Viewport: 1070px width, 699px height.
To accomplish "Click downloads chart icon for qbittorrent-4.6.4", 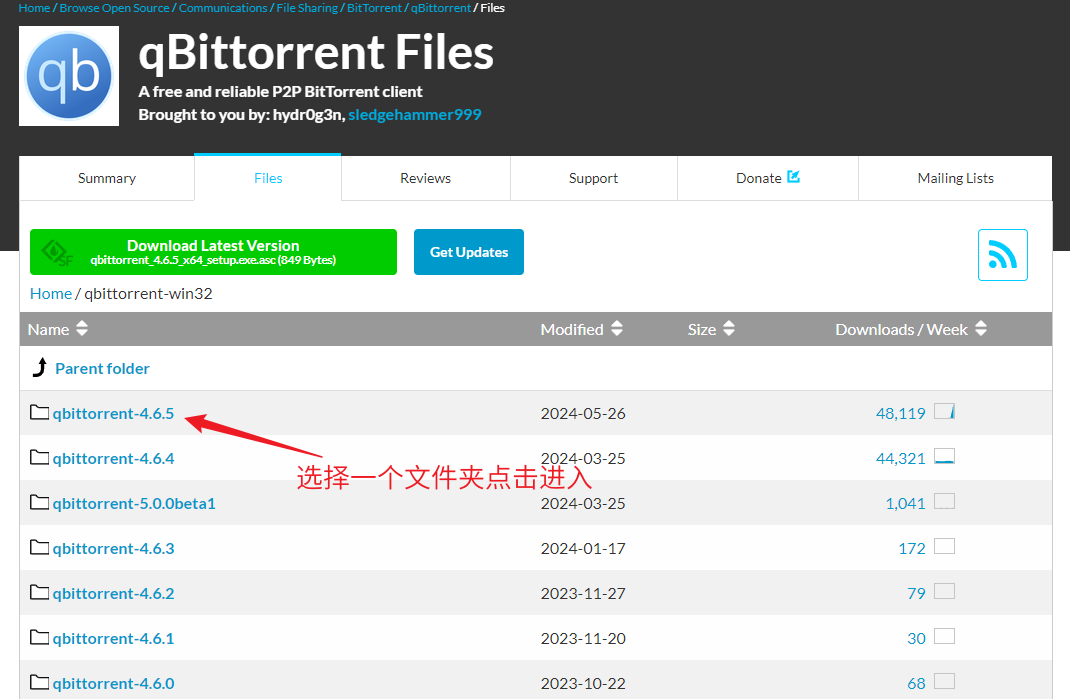I will (944, 457).
